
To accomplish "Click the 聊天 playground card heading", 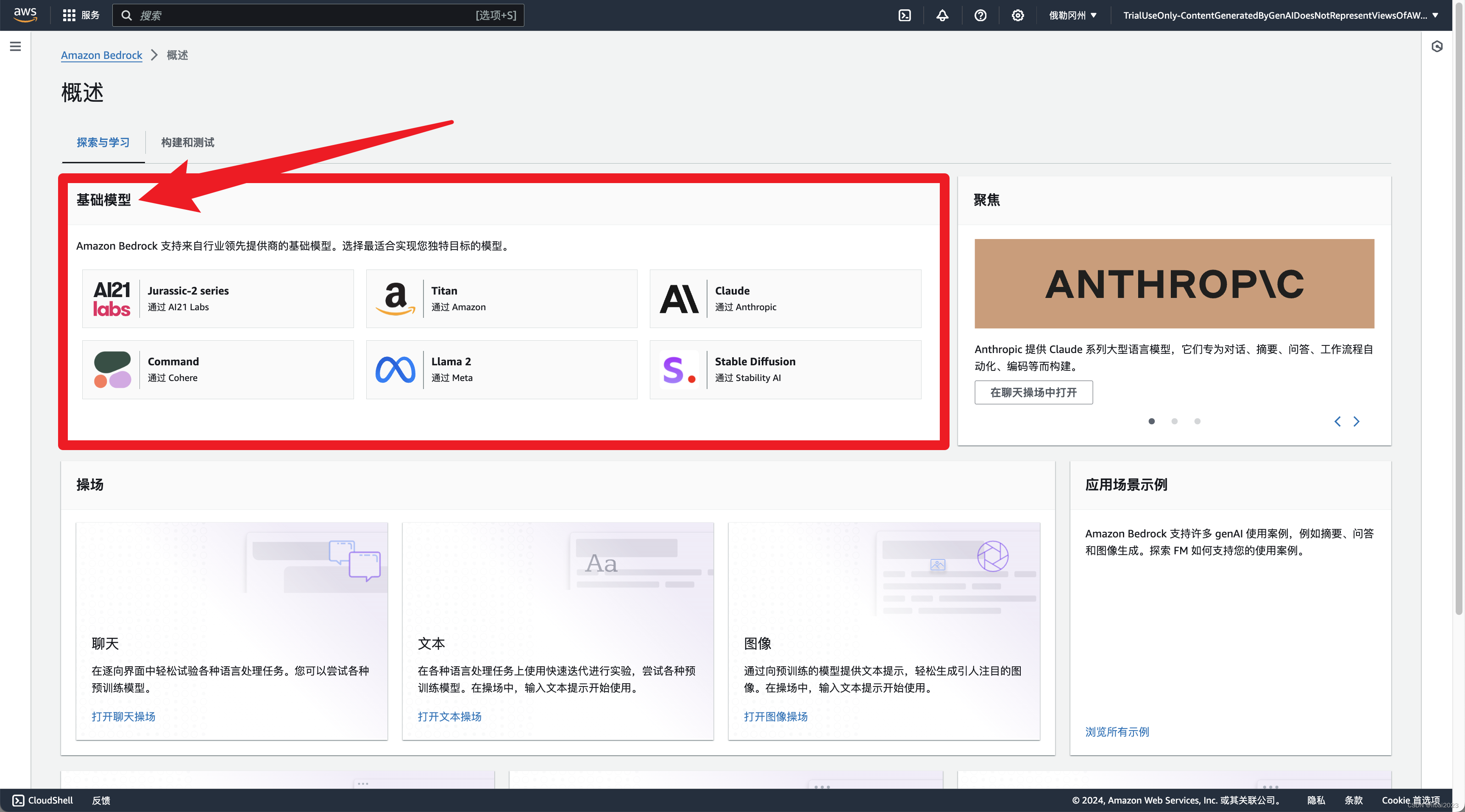I will coord(105,644).
